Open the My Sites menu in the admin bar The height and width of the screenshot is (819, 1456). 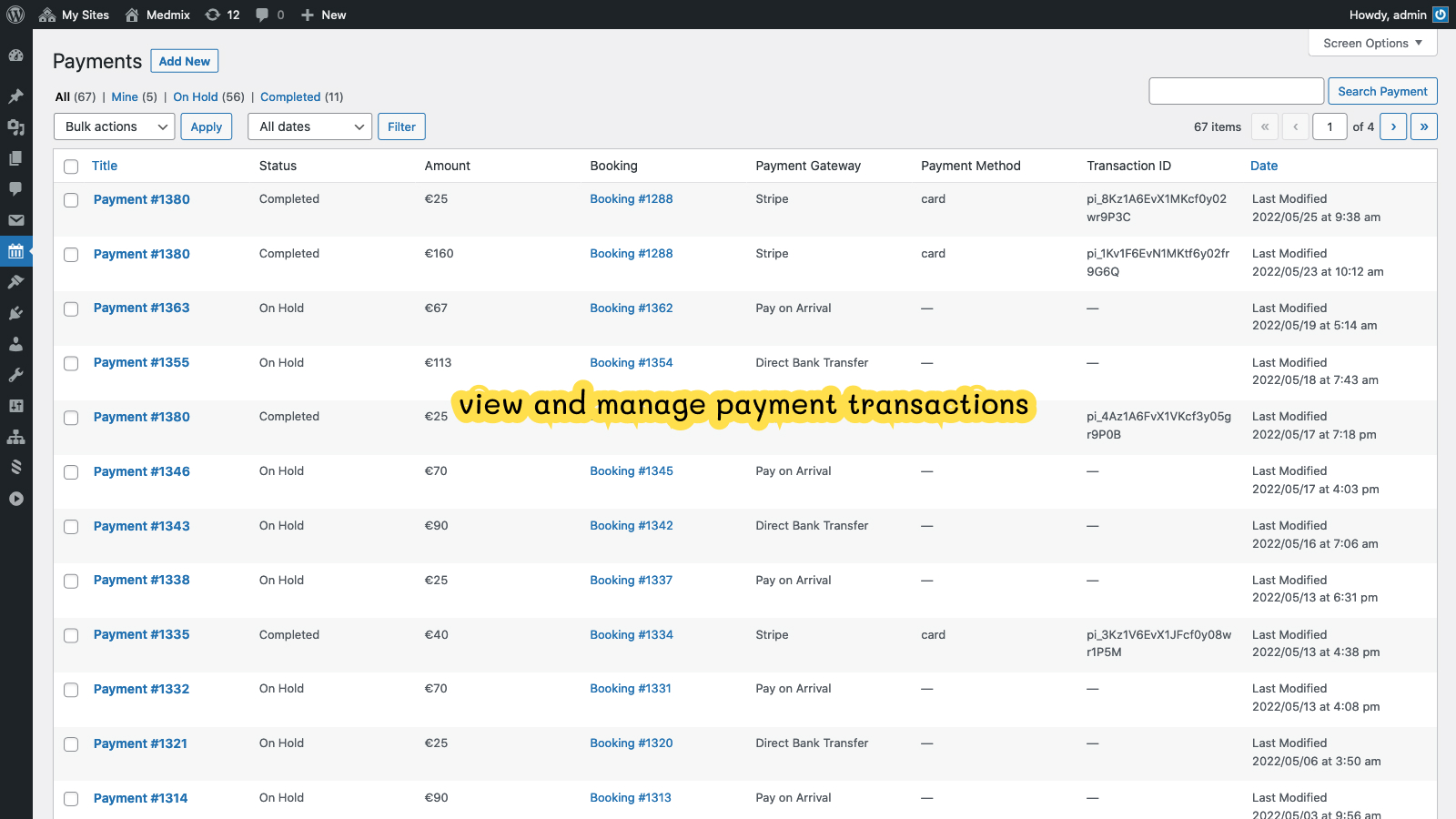coord(75,15)
